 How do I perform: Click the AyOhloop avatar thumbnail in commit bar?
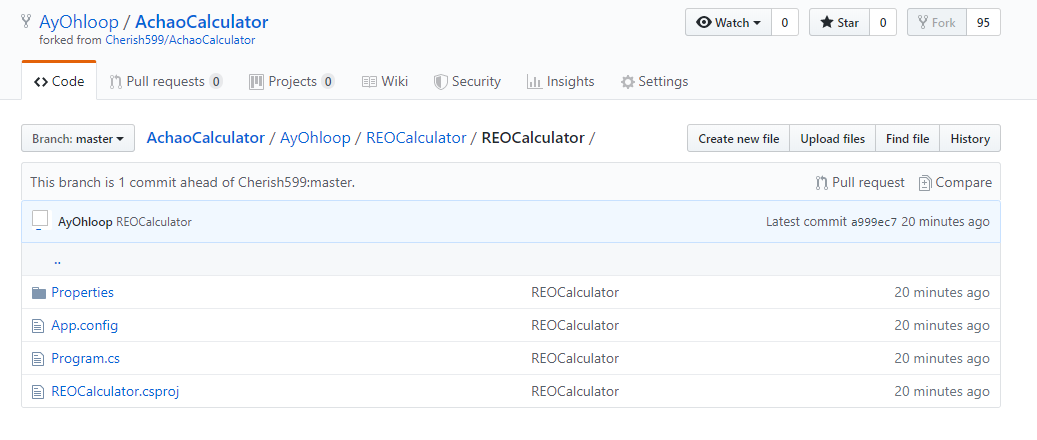[40, 220]
